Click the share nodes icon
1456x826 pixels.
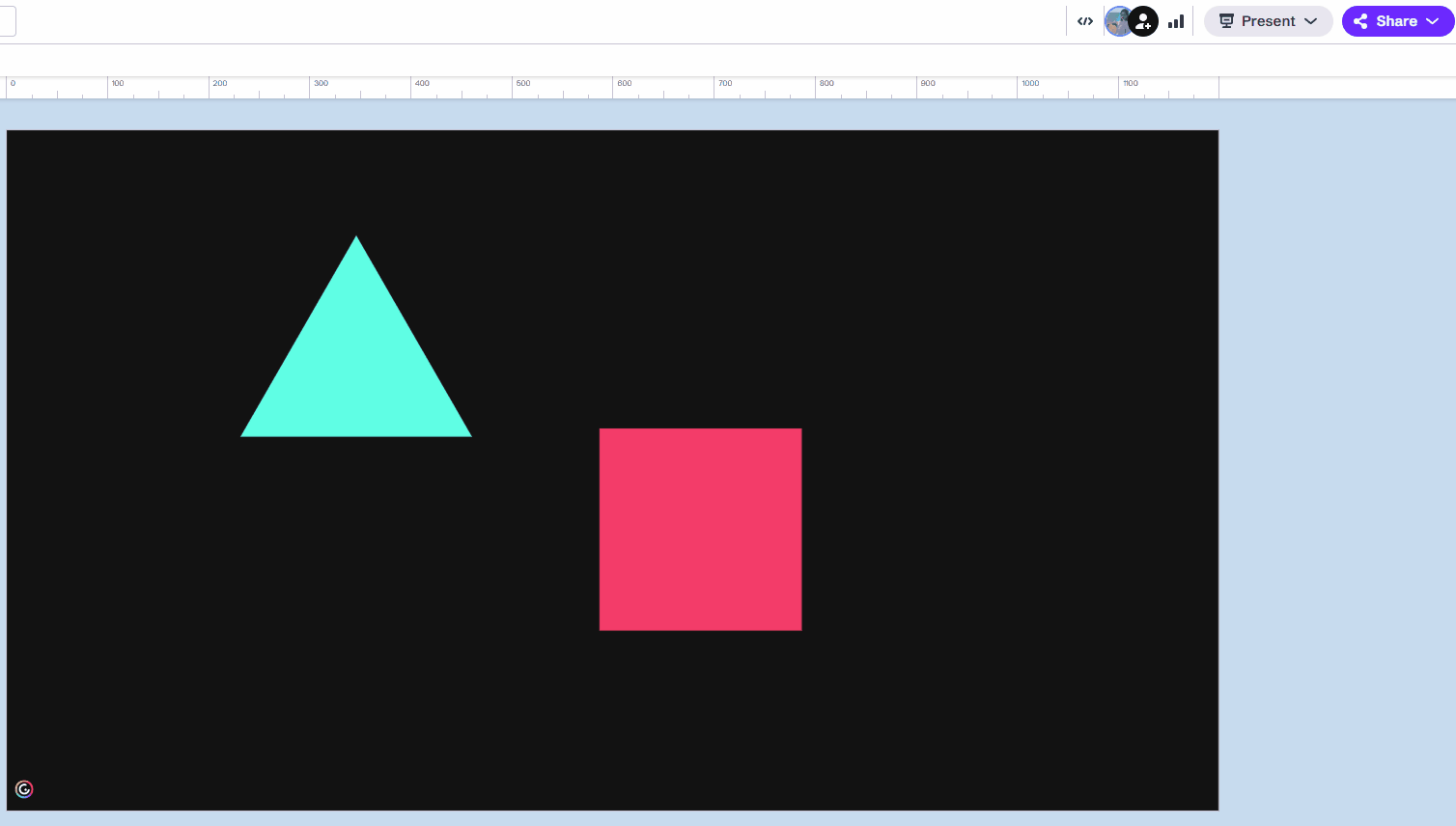point(1360,21)
